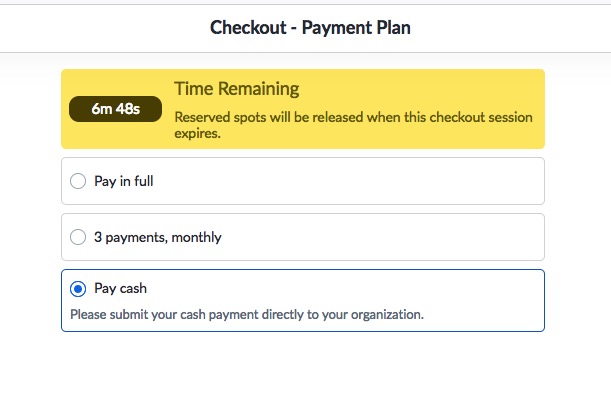This screenshot has height=418, width=611.
Task: Select the "Pay in full" radio button
Action: (x=78, y=181)
